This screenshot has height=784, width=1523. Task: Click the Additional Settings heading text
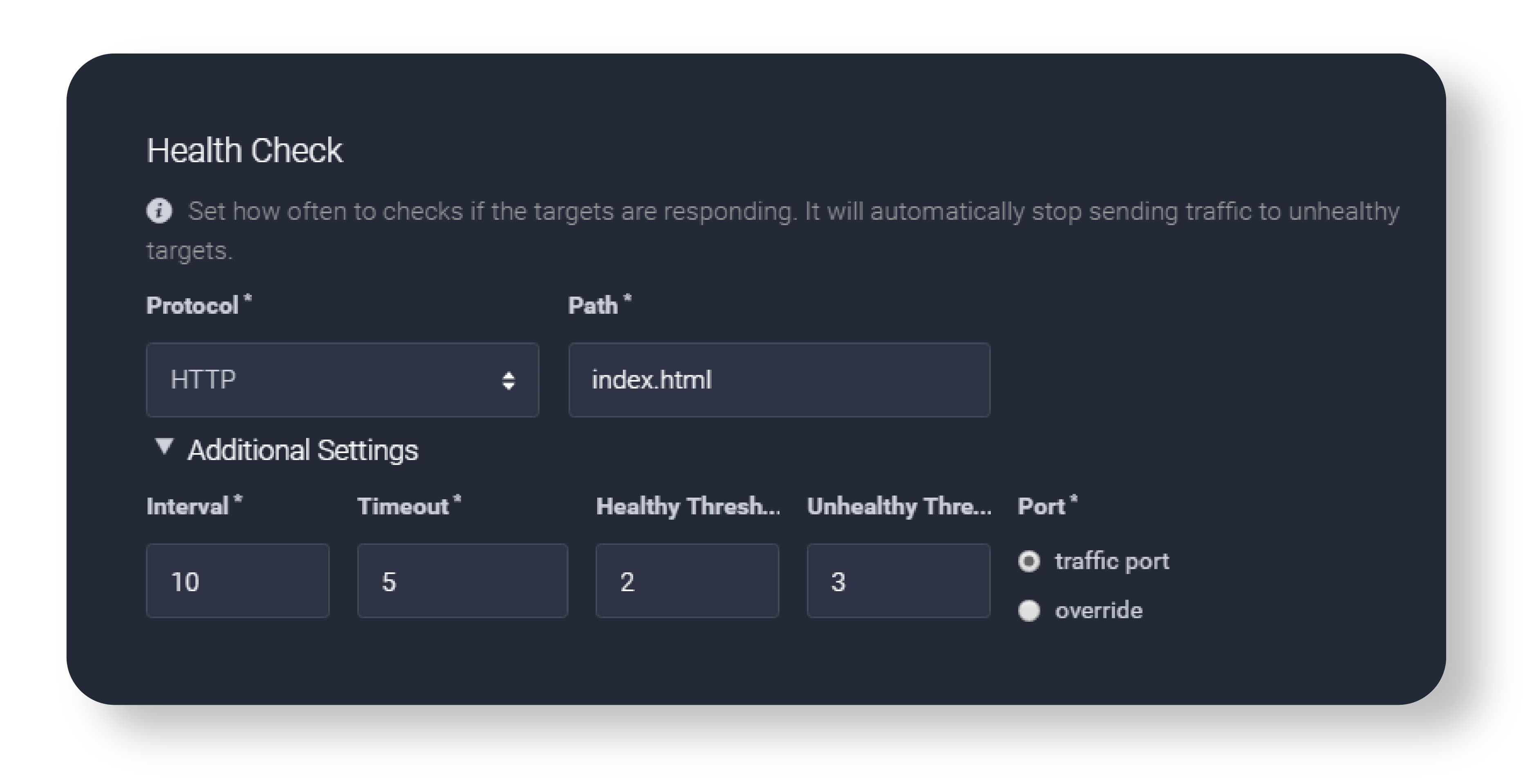tap(303, 450)
